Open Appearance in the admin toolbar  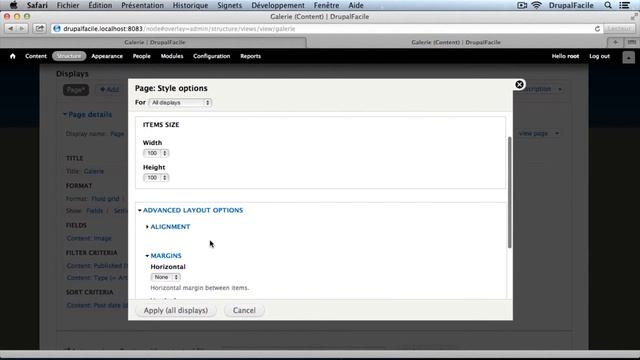tap(107, 56)
